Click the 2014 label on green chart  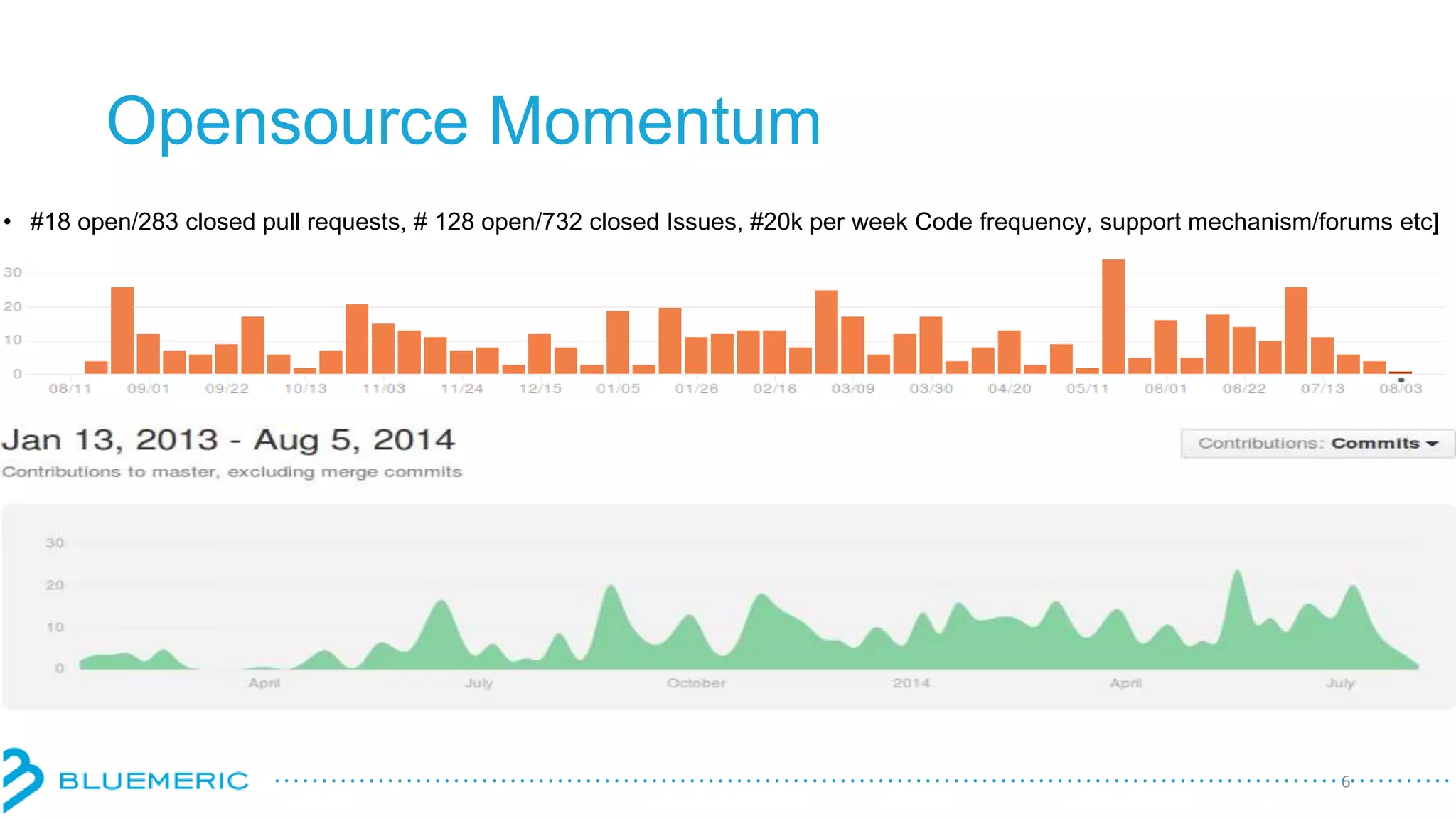(911, 683)
